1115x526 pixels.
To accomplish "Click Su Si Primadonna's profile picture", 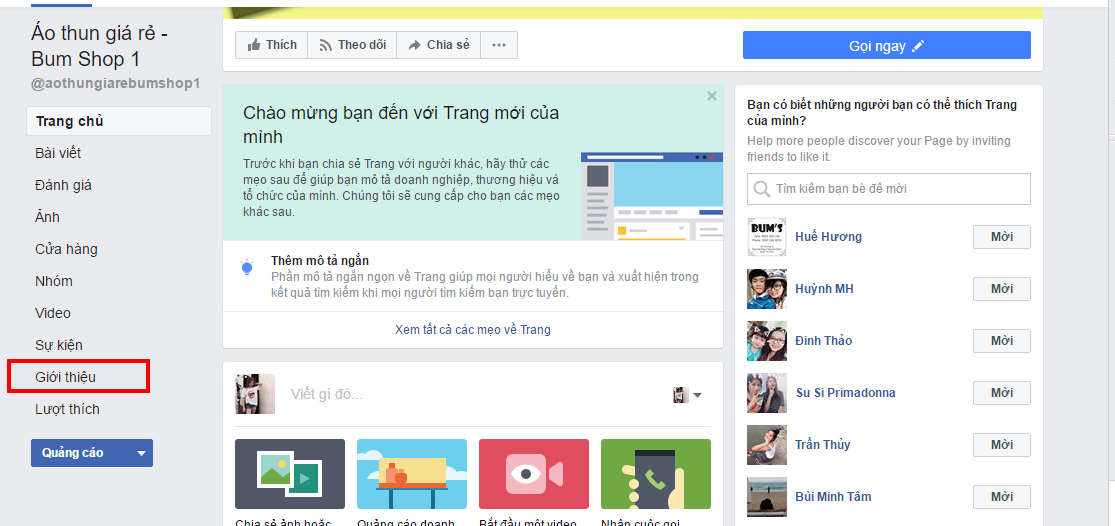I will pos(767,392).
